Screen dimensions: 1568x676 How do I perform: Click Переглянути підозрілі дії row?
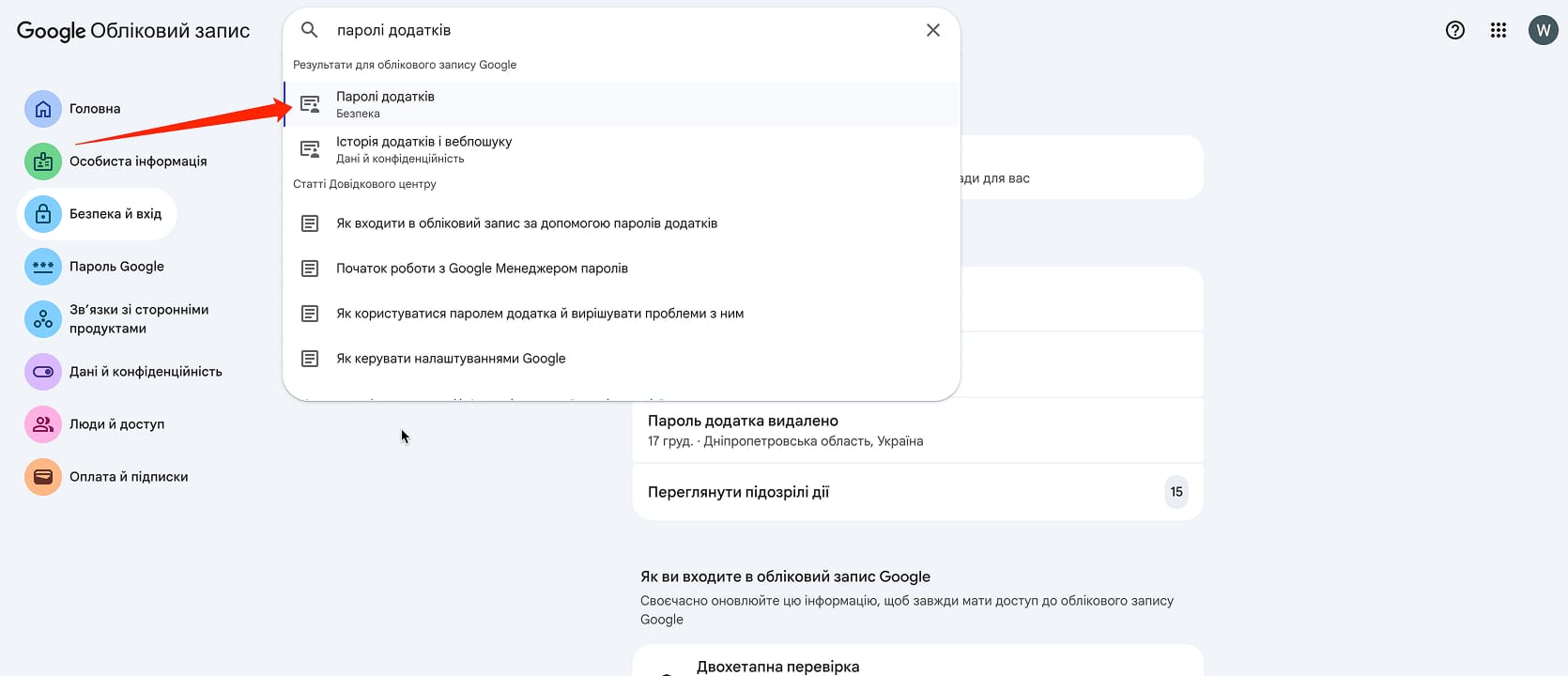point(916,492)
